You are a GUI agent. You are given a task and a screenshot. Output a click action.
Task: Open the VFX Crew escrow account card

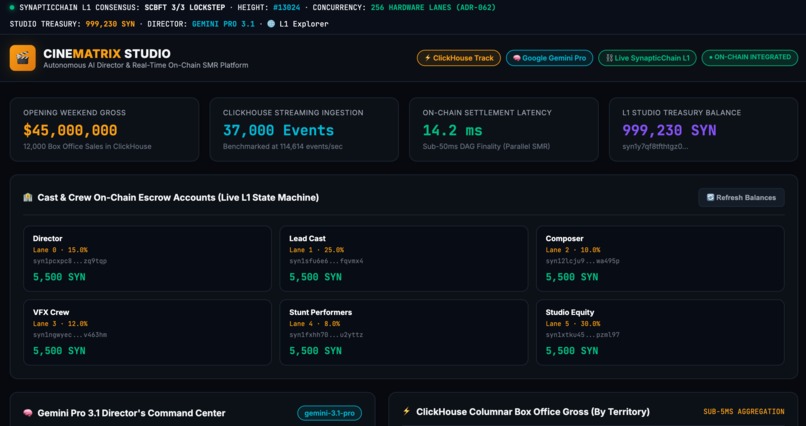148,332
